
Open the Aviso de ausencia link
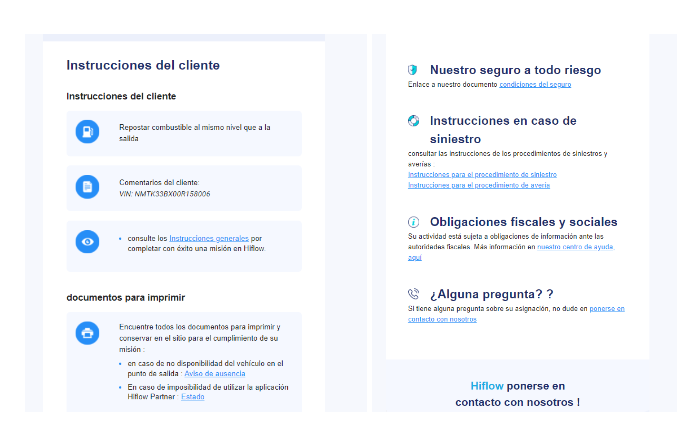[215, 374]
